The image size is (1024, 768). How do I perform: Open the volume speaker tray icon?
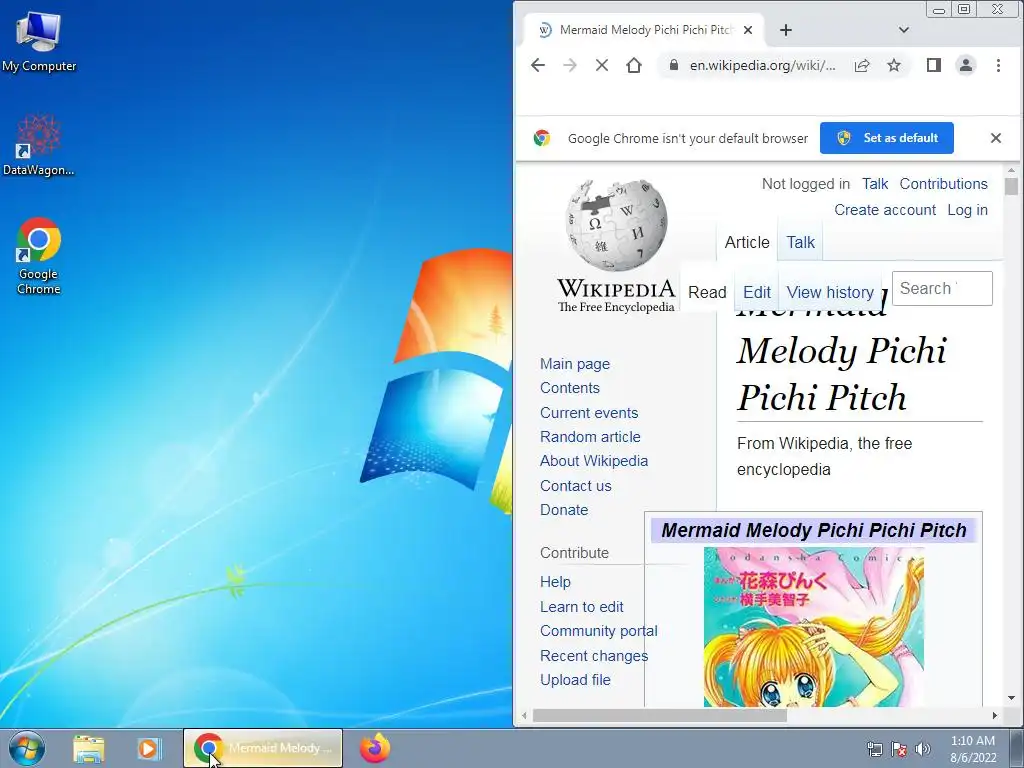(923, 749)
